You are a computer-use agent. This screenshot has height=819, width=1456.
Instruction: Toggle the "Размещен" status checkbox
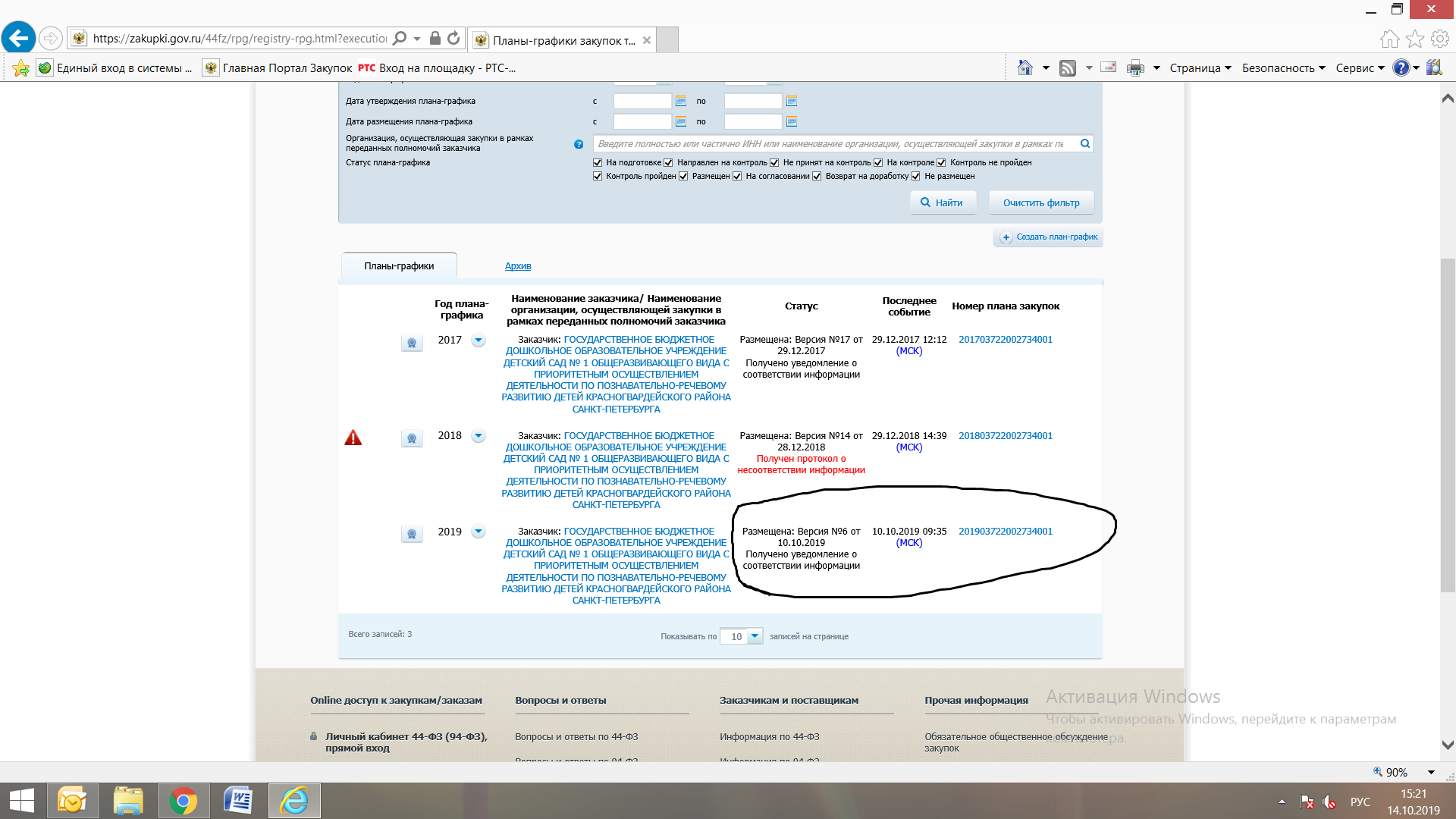(683, 176)
